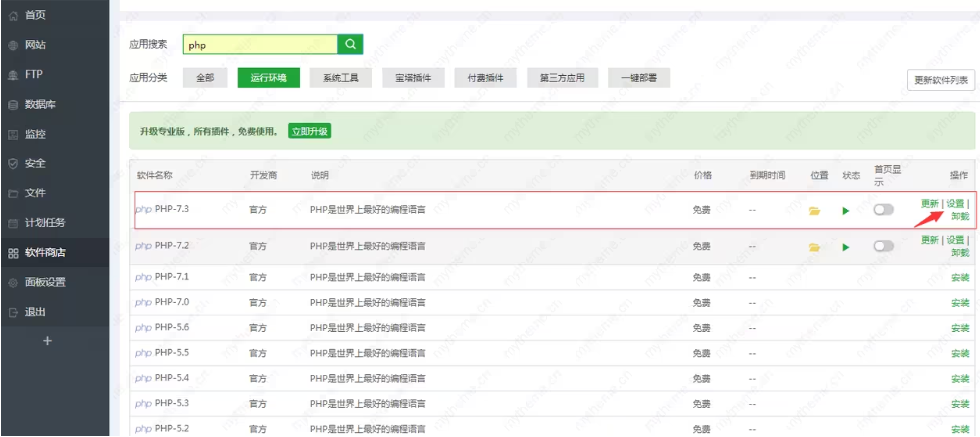Click 设置 link for PHP-7.2
Image resolution: width=980 pixels, height=437 pixels.
955,240
